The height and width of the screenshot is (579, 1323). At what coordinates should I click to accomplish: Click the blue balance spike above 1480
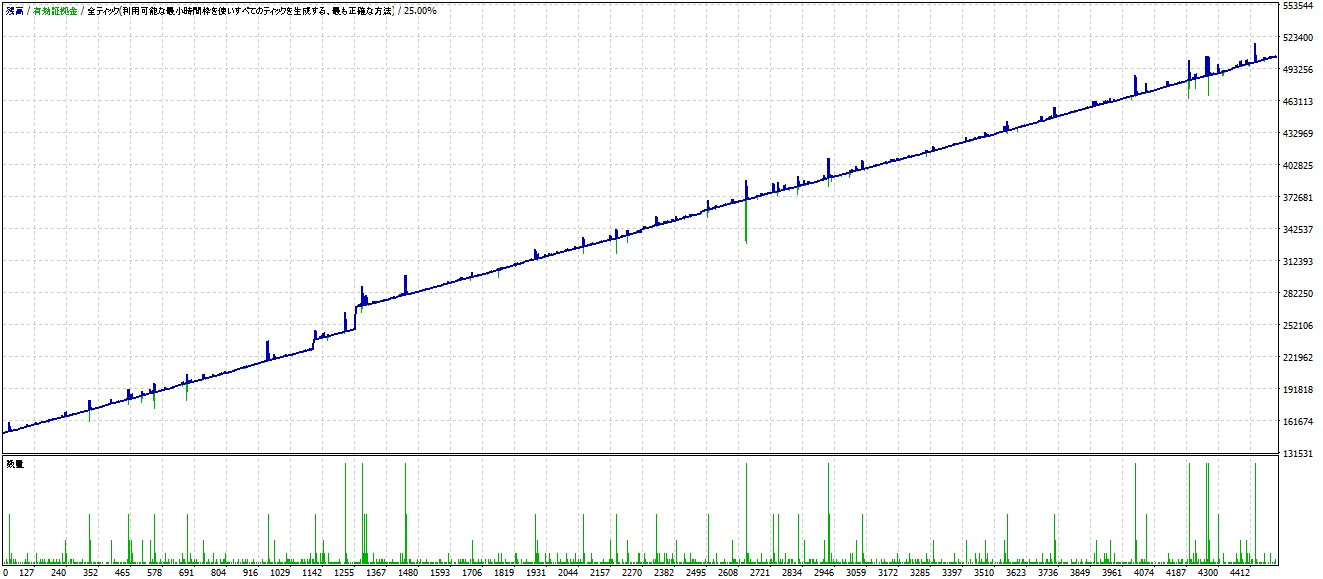pyautogui.click(x=405, y=283)
